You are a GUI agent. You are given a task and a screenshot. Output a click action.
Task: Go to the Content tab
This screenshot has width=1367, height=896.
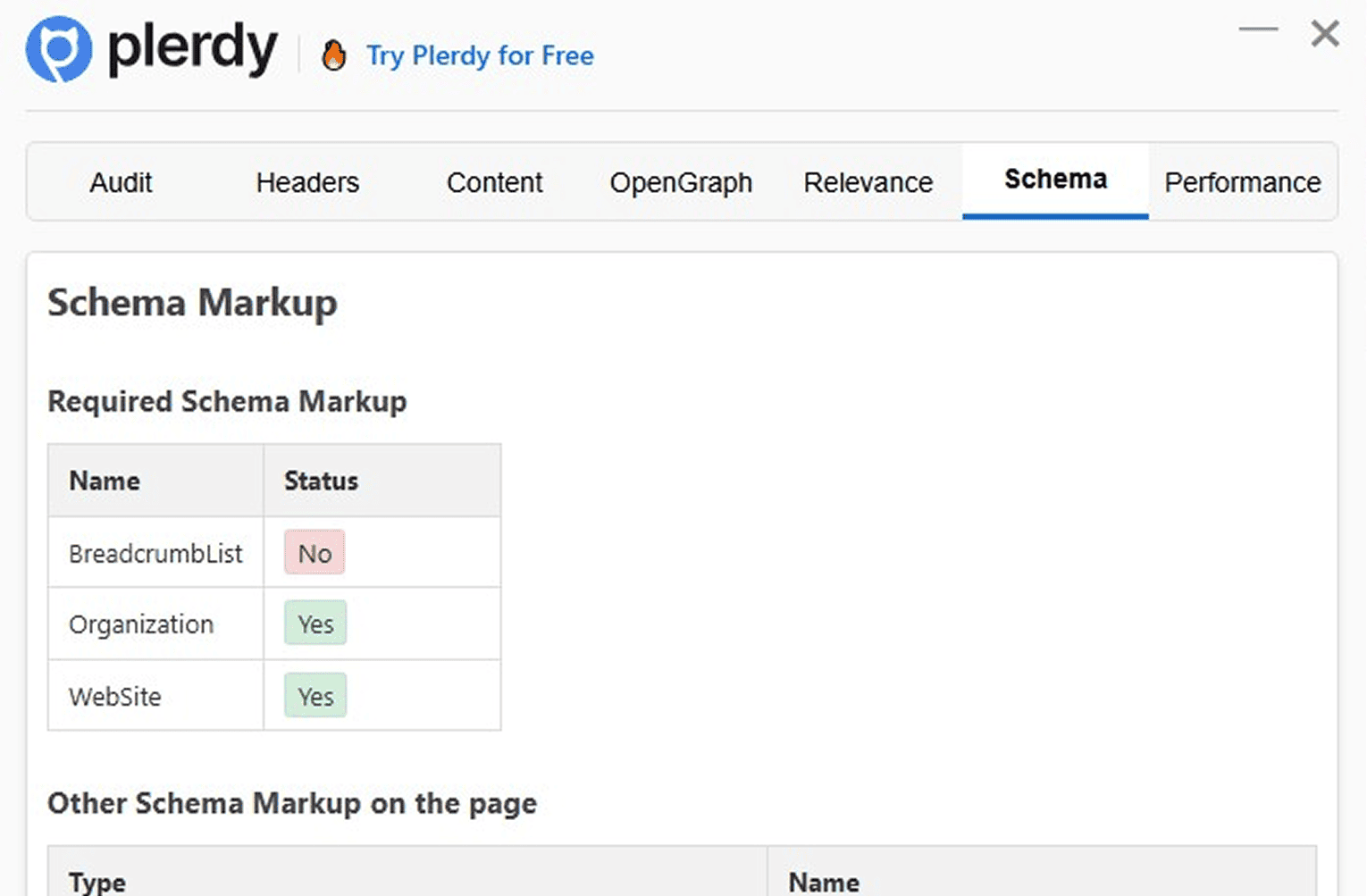(x=494, y=182)
